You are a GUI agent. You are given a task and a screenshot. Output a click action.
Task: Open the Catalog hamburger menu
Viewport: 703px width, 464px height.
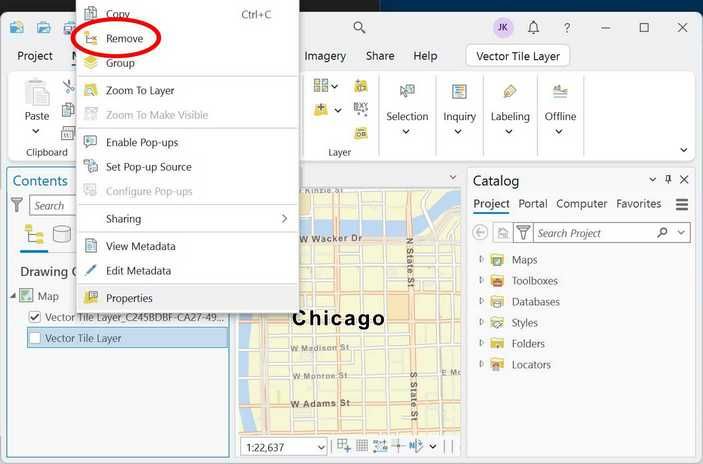682,204
